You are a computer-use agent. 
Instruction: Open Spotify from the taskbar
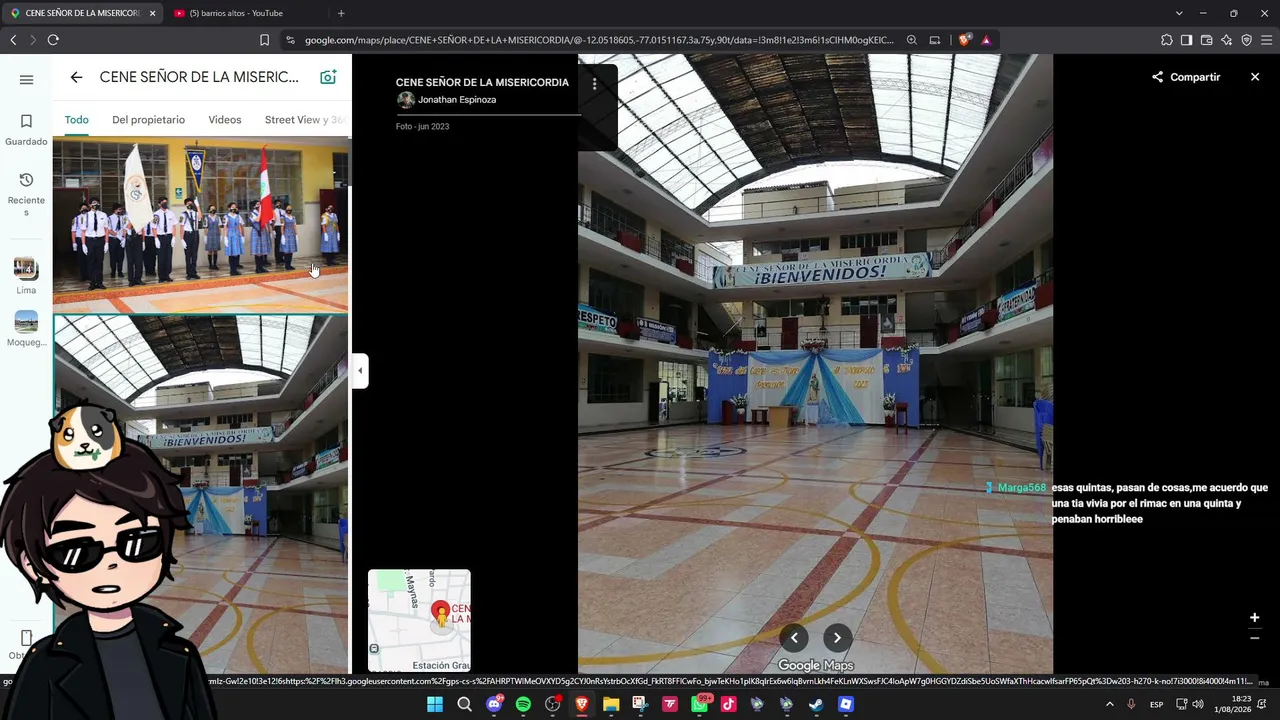pos(523,704)
